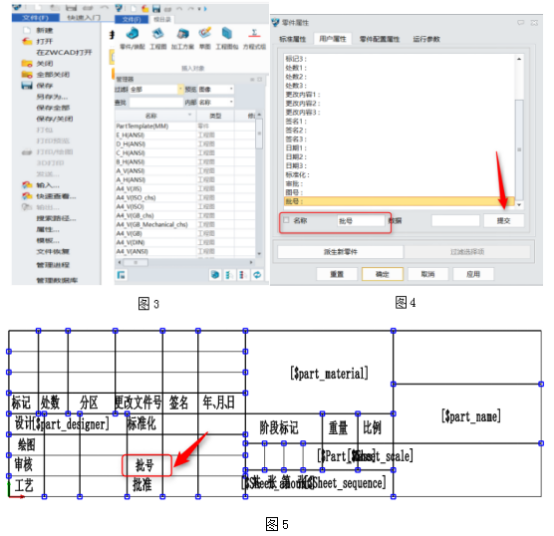Select the A4_V(GB_Mechanical_chs) template row
Viewport: 554px width, 536px height.
pos(185,224)
